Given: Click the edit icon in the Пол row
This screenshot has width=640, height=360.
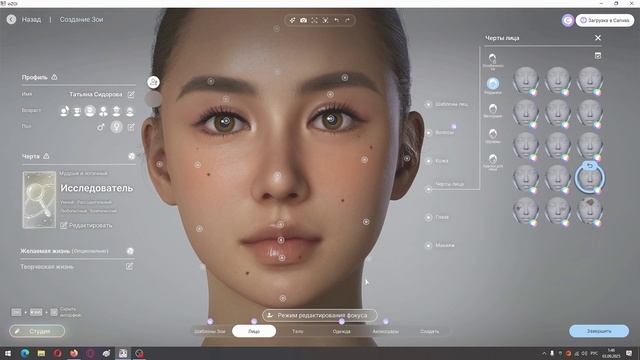Looking at the screenshot, I should 131,127.
